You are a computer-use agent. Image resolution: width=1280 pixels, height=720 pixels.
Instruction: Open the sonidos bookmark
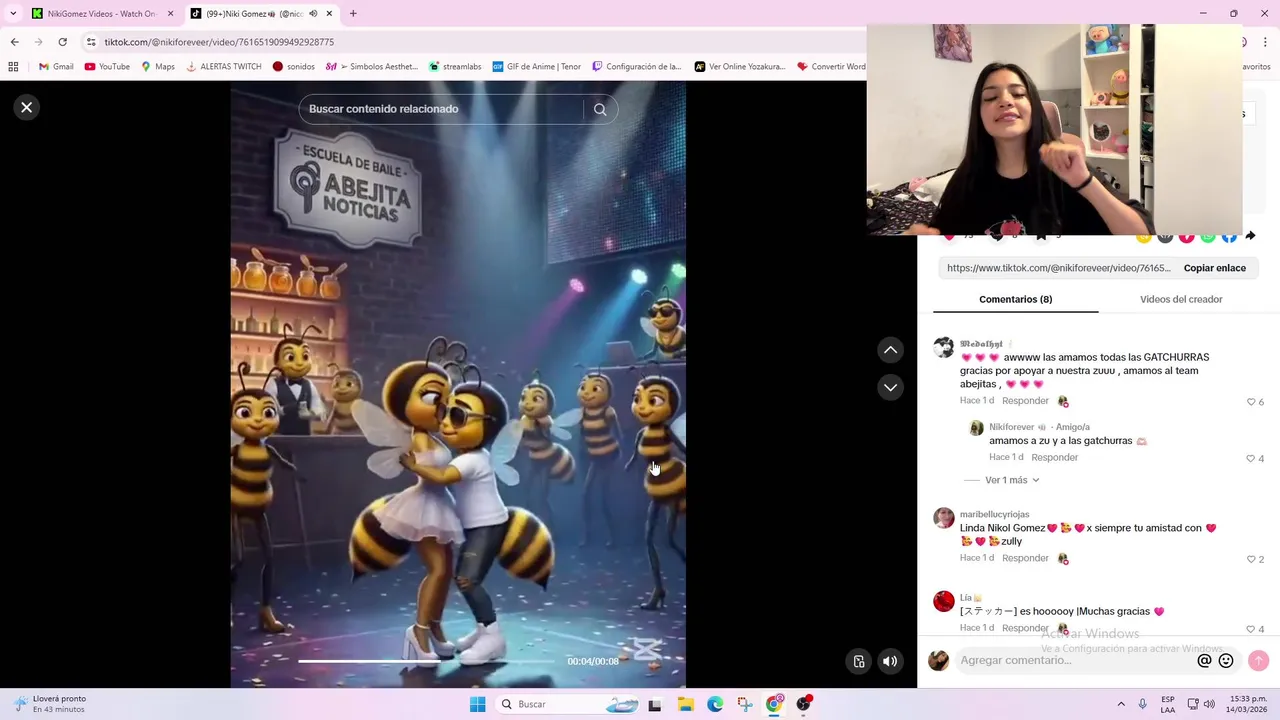pos(293,67)
